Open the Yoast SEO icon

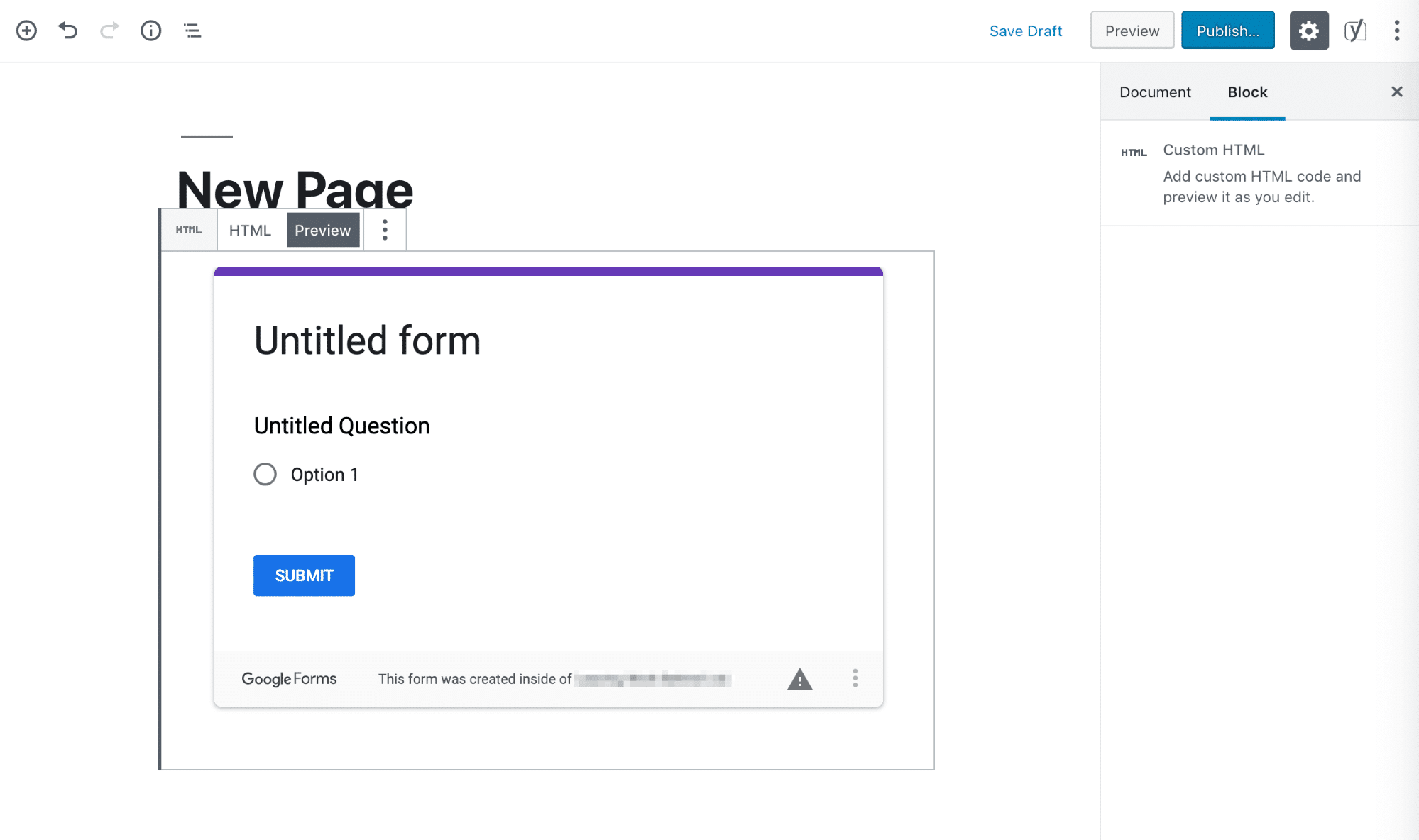click(1354, 31)
